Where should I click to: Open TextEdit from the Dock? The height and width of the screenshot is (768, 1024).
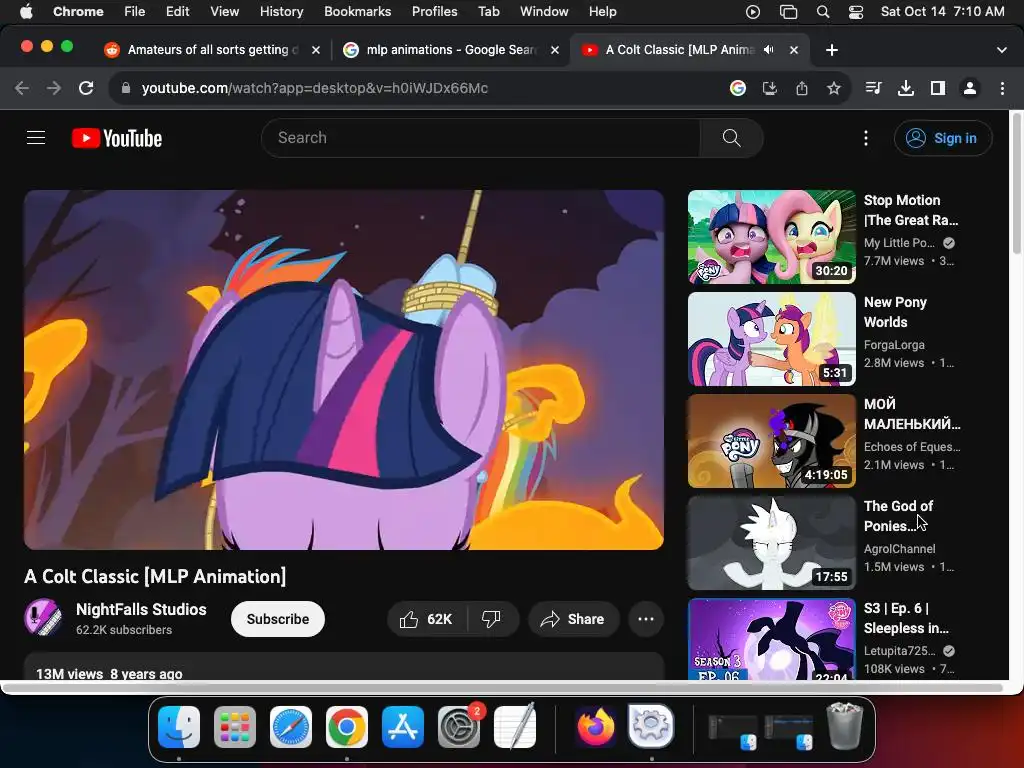pyautogui.click(x=515, y=727)
